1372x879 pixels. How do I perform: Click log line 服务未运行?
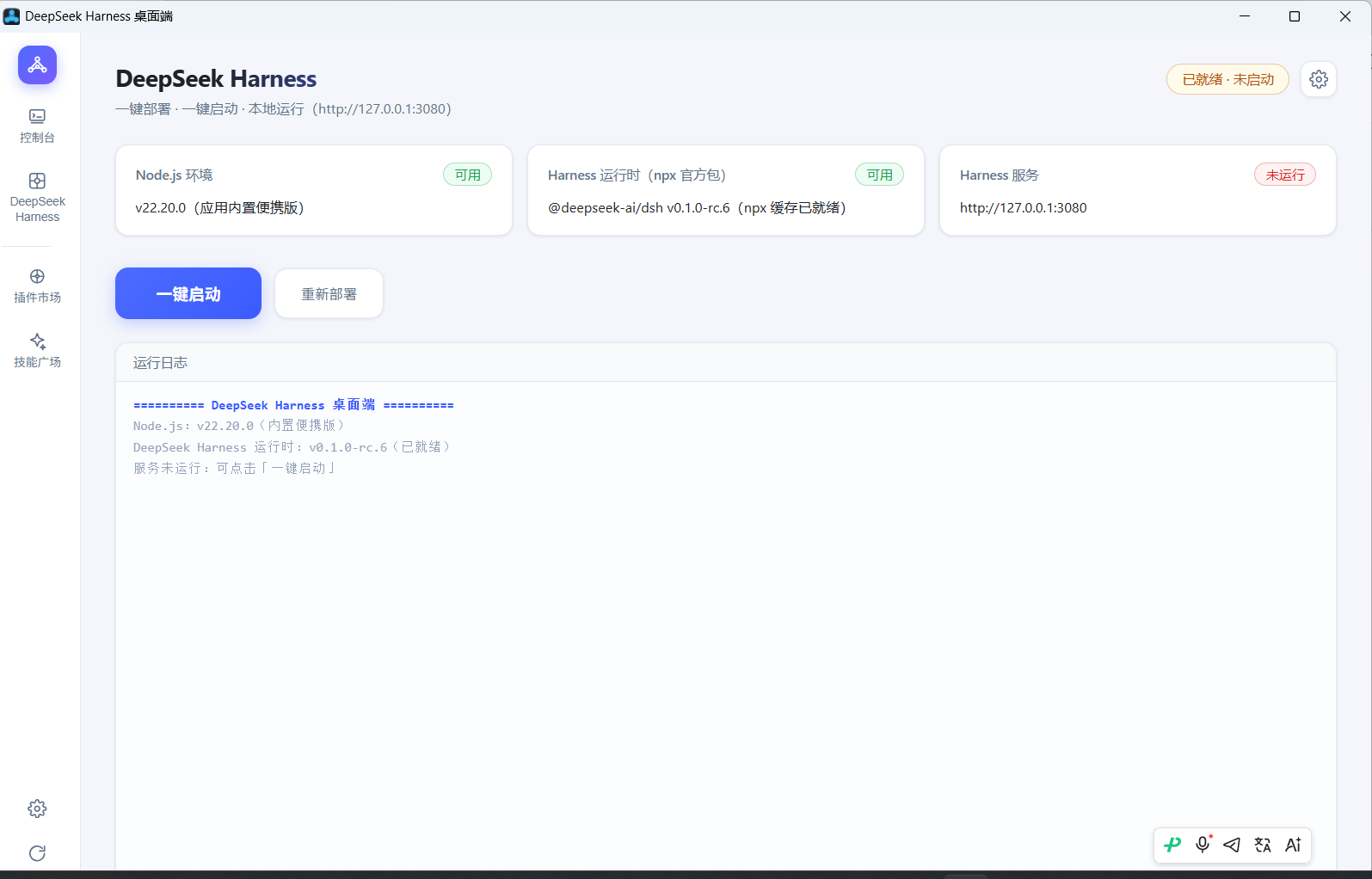234,468
